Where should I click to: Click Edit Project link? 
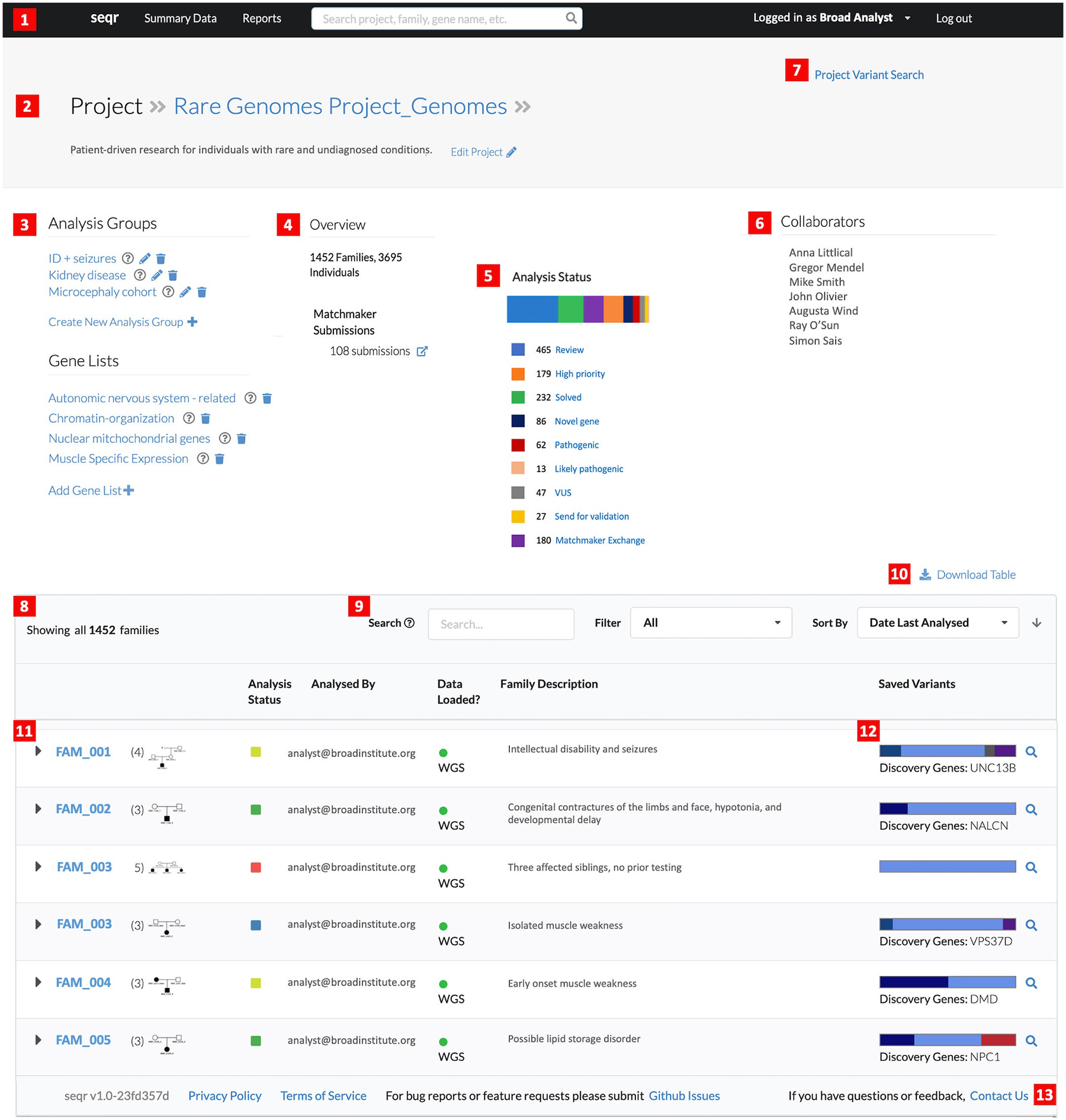[x=483, y=152]
